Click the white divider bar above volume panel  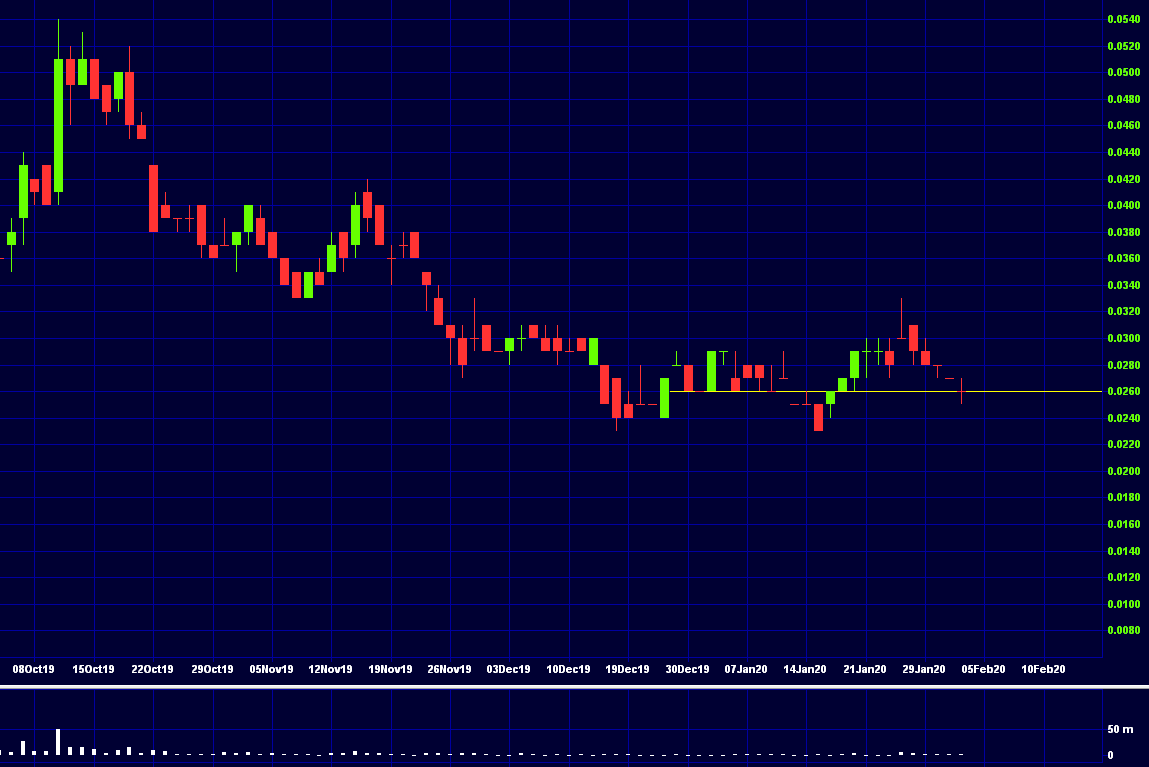574,687
